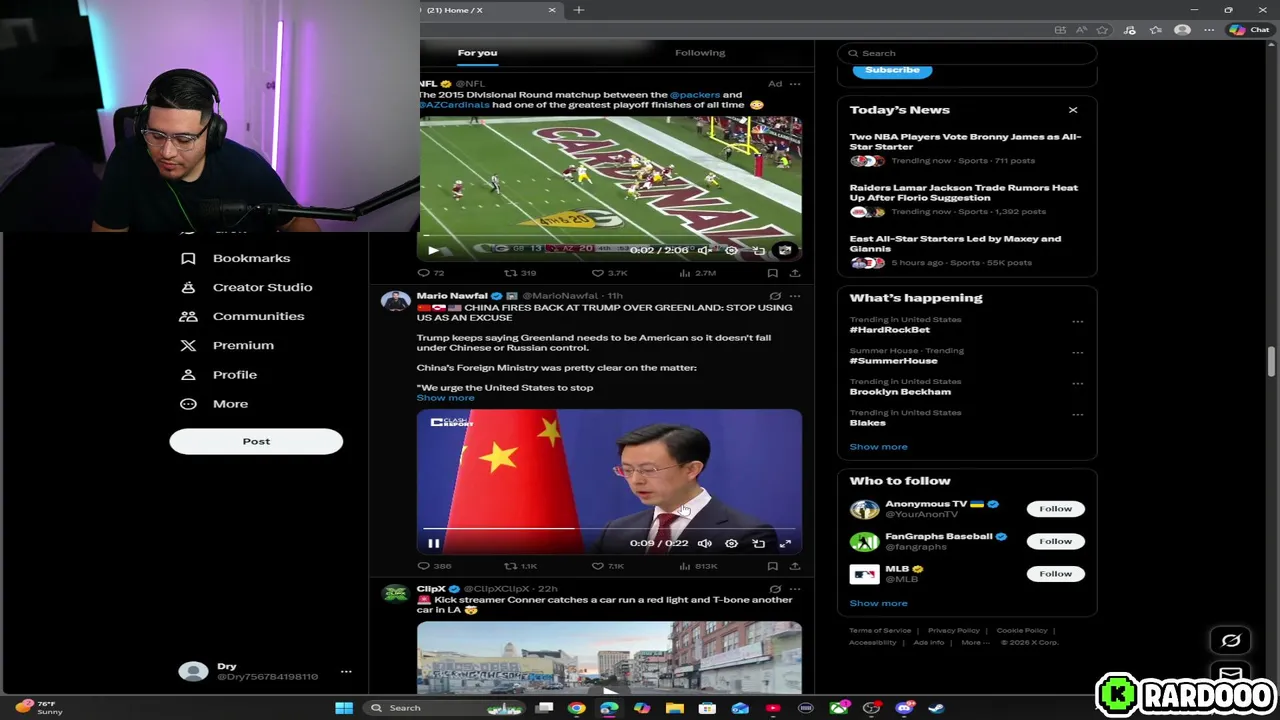Open Chrome from the taskbar

click(x=577, y=708)
